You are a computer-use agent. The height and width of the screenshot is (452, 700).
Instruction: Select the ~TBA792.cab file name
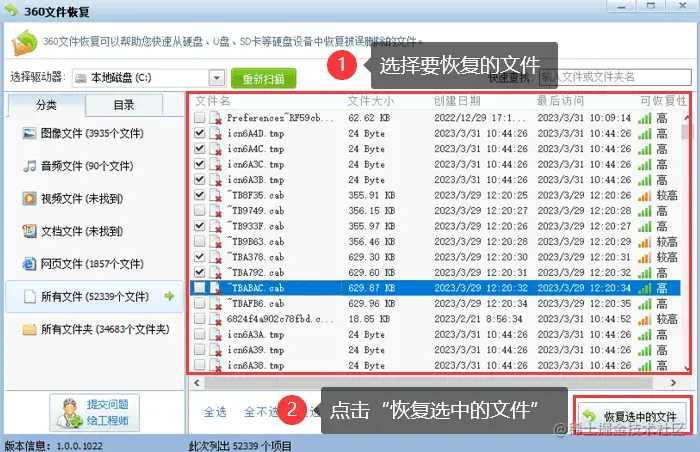tap(255, 272)
